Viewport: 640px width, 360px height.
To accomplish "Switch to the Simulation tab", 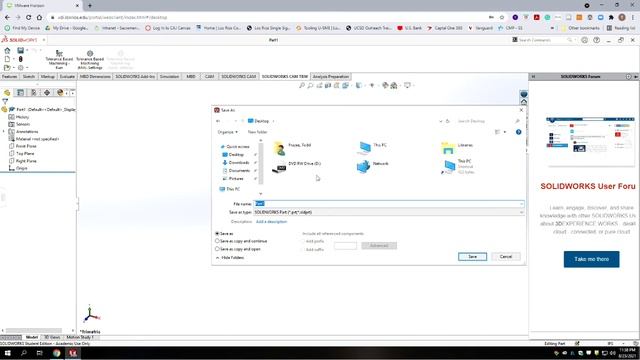I will (169, 77).
